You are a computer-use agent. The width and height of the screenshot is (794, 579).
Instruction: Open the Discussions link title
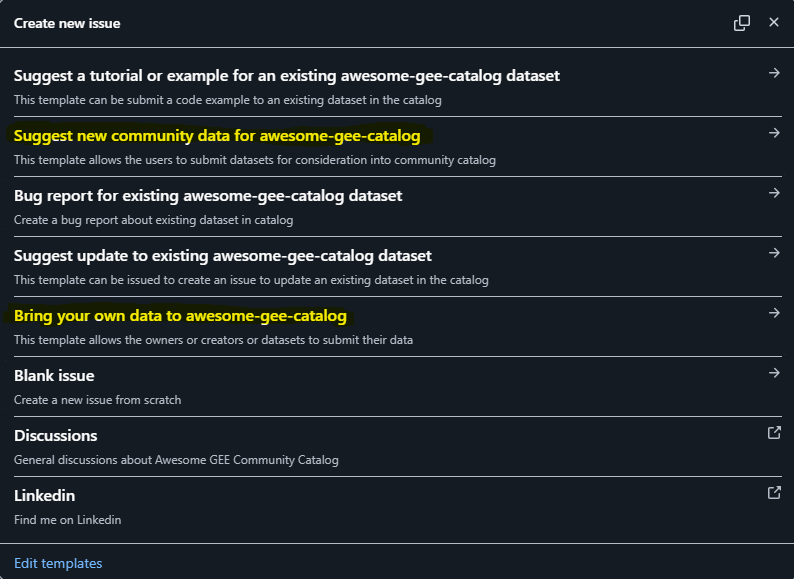pos(56,436)
